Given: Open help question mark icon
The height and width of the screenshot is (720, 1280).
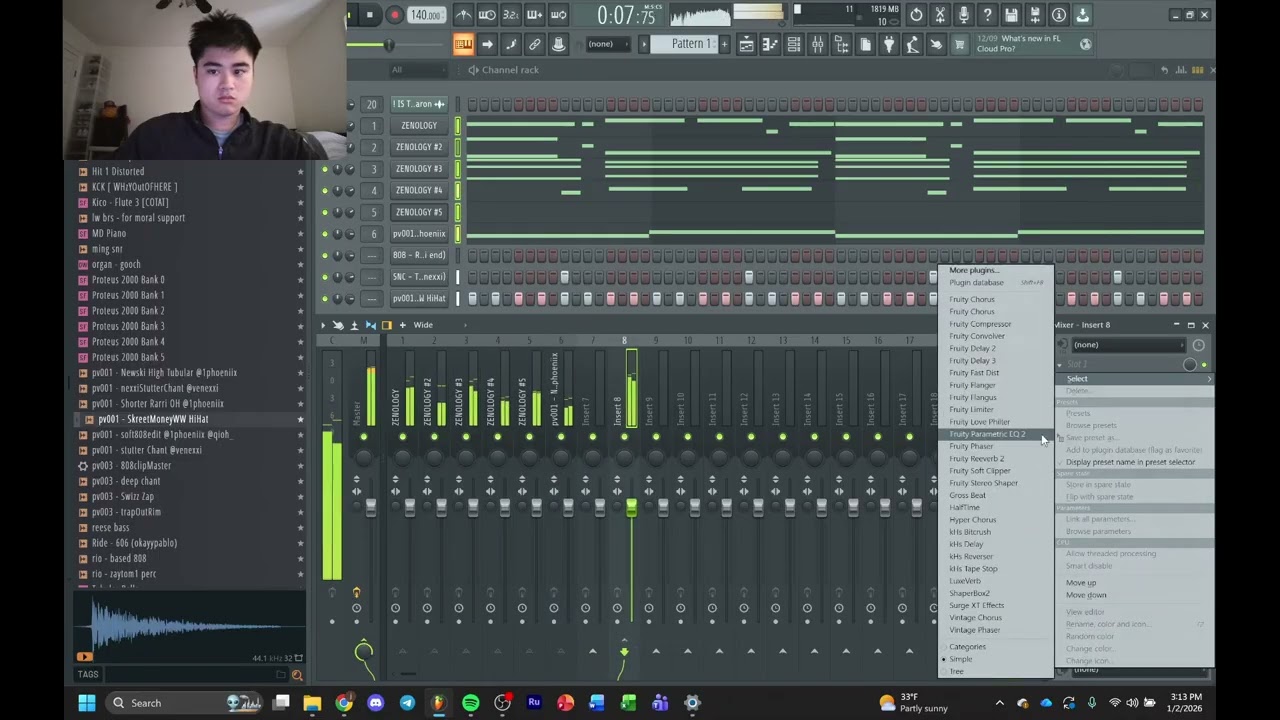Looking at the screenshot, I should tap(988, 15).
